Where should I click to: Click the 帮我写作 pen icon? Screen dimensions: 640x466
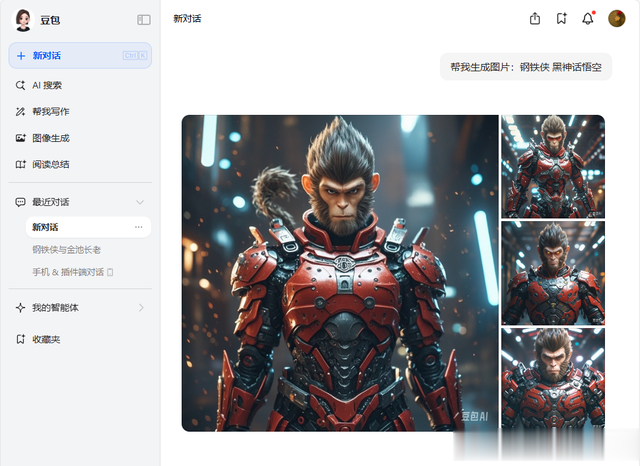(20, 111)
